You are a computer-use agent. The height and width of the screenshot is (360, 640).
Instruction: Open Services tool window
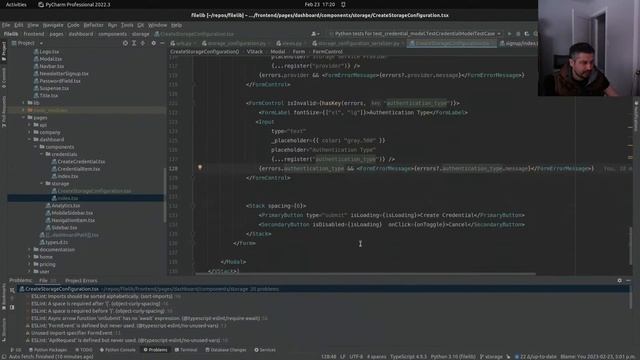click(x=265, y=350)
